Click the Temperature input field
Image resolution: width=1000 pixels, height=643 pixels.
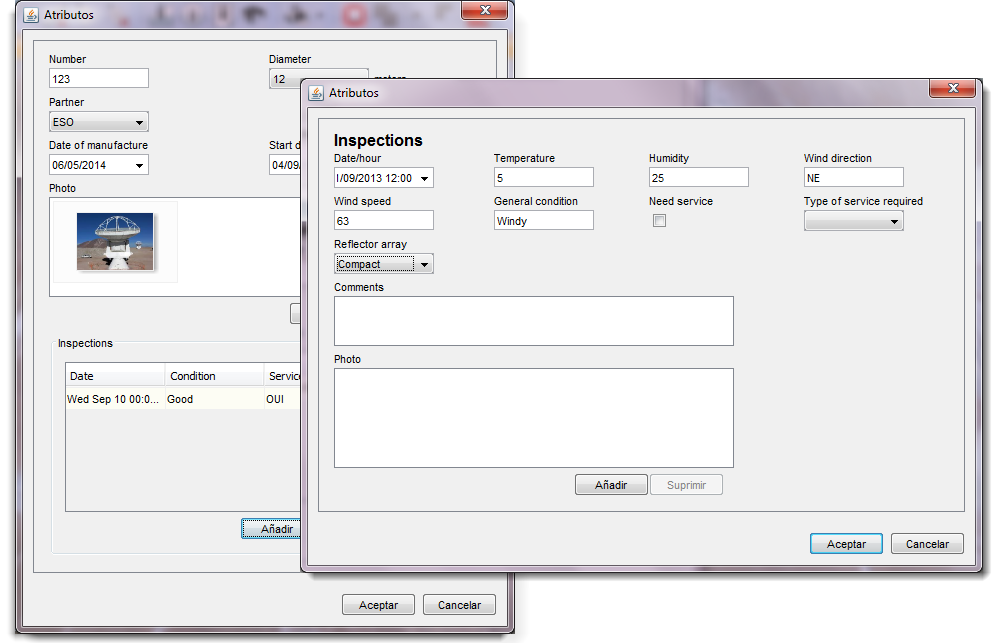click(x=543, y=178)
